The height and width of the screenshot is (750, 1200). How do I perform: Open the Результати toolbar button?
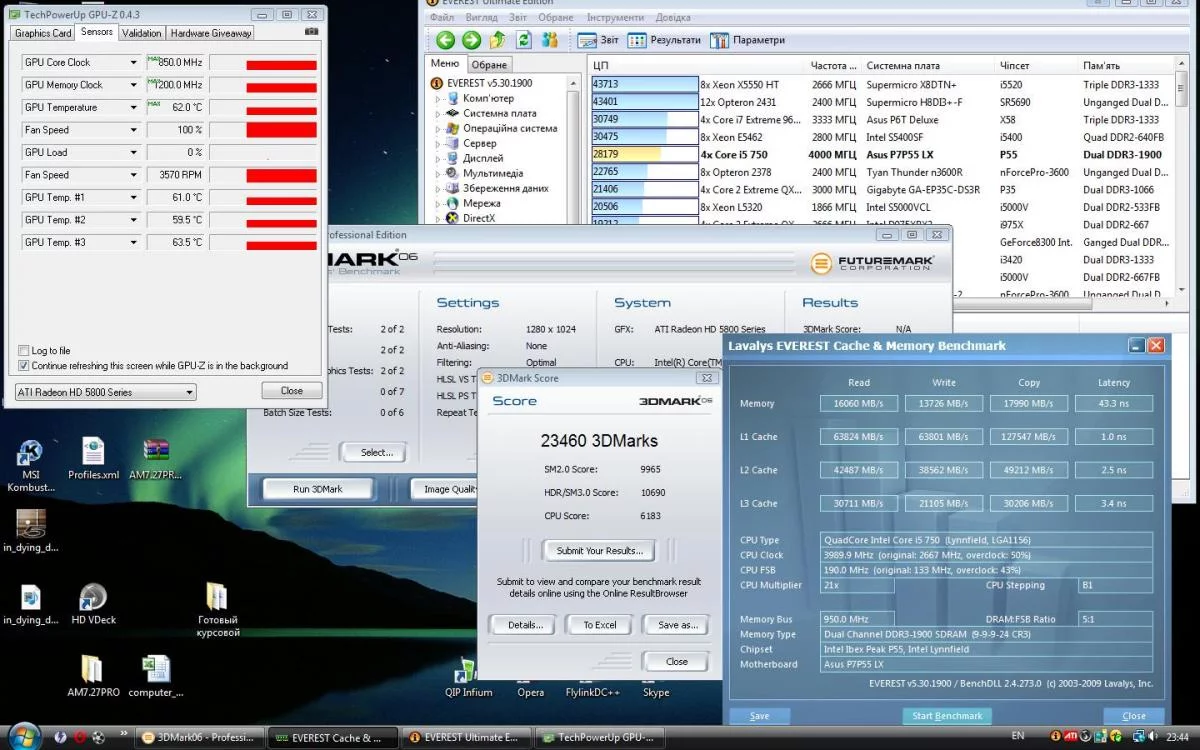(x=665, y=40)
